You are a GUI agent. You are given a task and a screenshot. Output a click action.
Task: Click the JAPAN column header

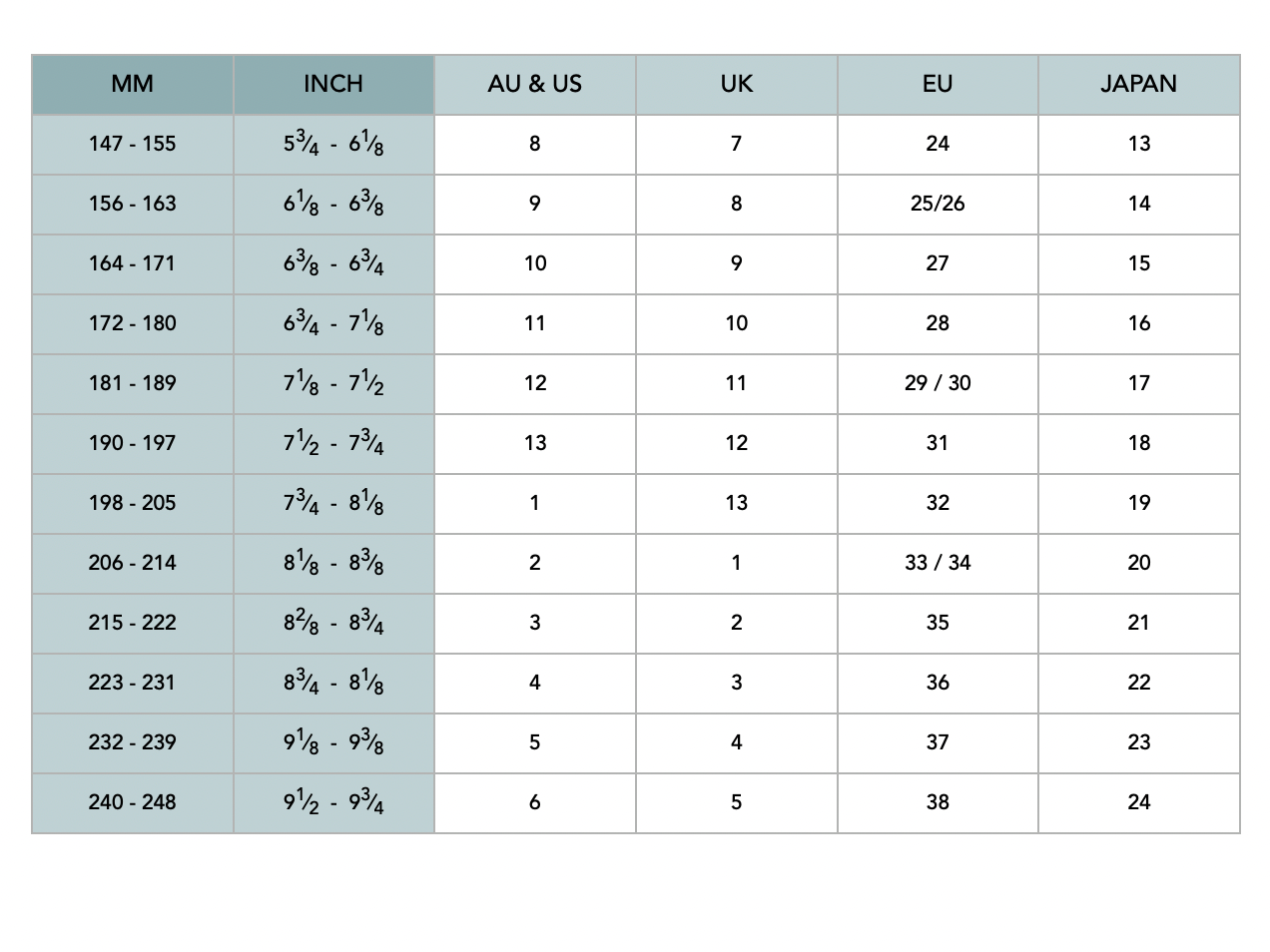point(1139,84)
